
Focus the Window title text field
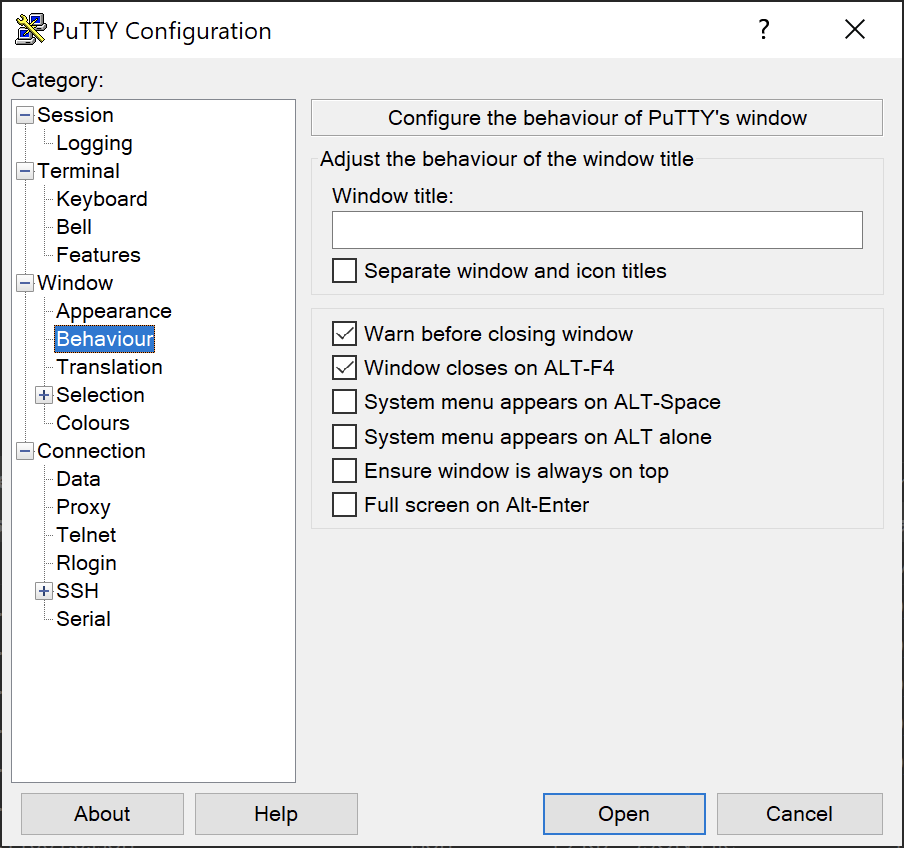(x=597, y=230)
